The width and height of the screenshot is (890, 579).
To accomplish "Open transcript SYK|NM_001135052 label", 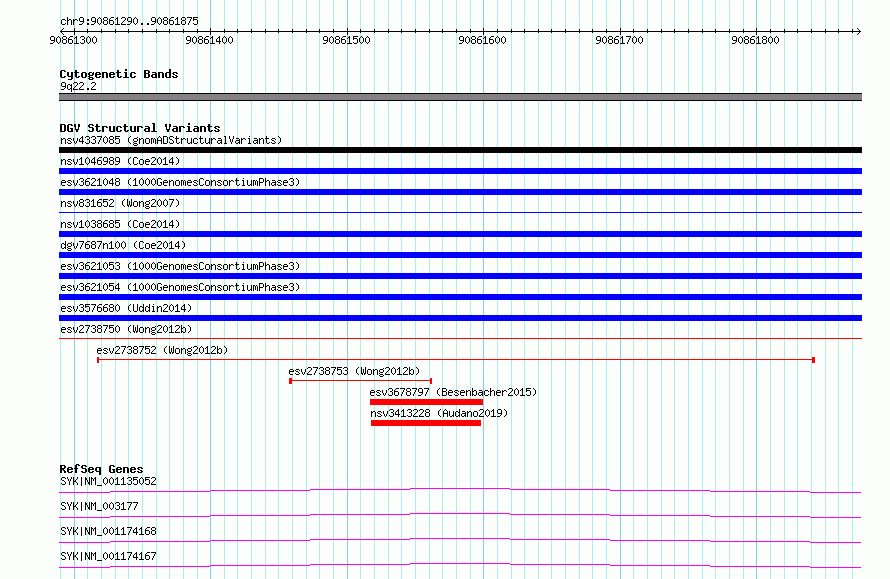I will [x=108, y=481].
